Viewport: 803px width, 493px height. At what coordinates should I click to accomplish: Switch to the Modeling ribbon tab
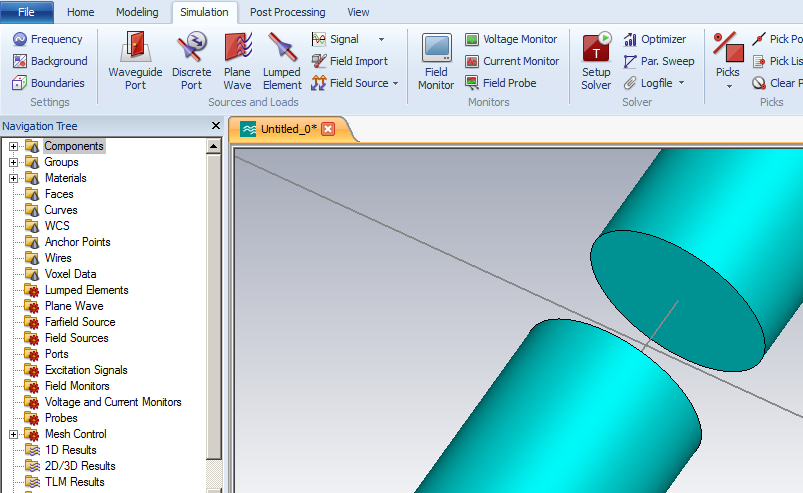point(137,12)
